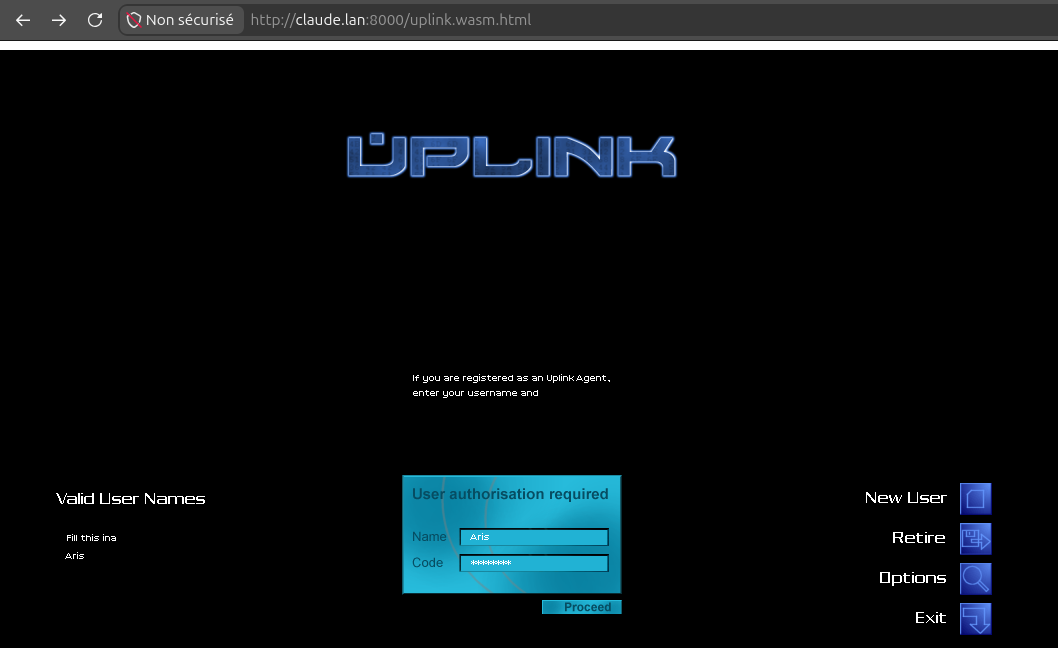This screenshot has width=1058, height=648.
Task: Focus the Code password field
Action: (x=534, y=563)
